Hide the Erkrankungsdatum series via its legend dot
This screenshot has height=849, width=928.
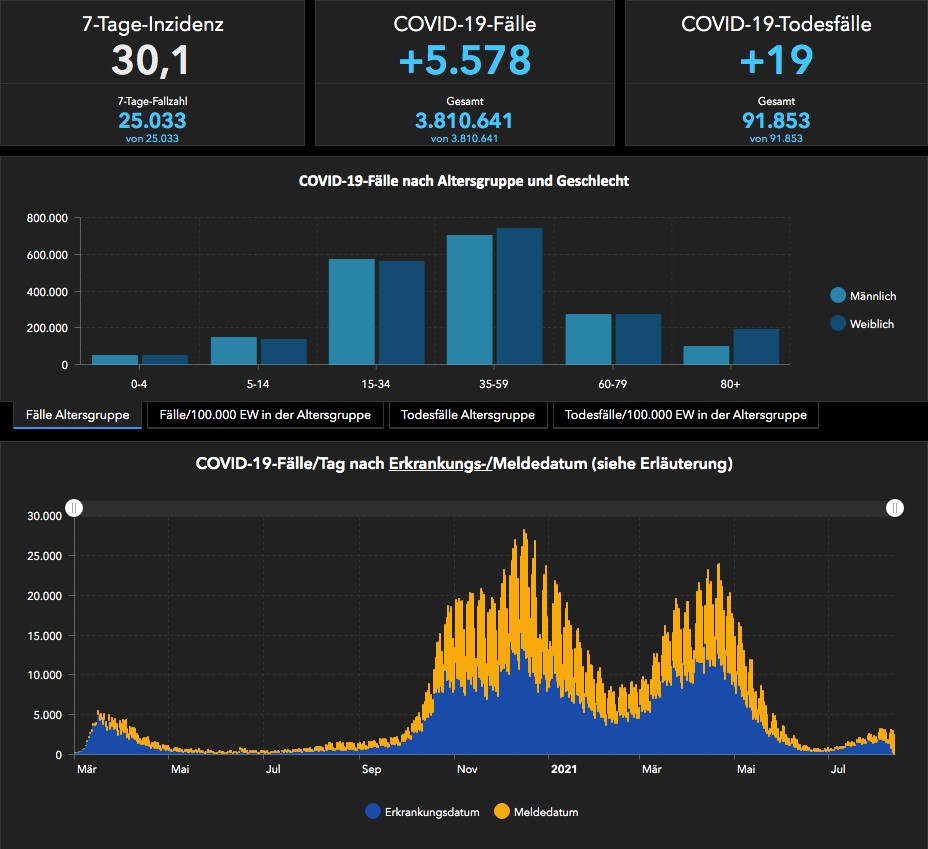coord(373,811)
